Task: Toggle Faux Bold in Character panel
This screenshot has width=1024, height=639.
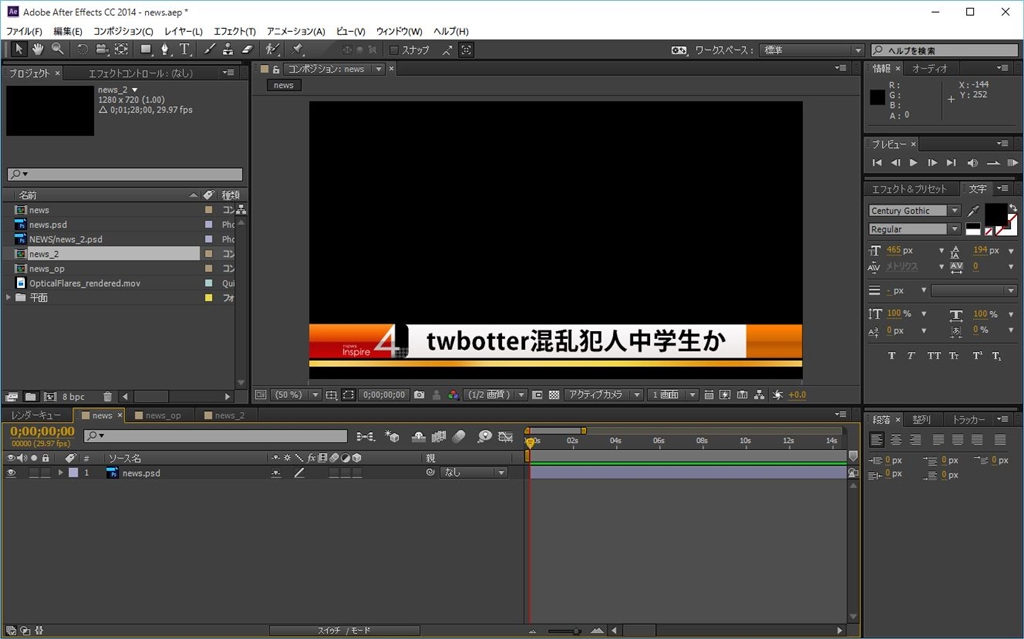Action: click(892, 356)
